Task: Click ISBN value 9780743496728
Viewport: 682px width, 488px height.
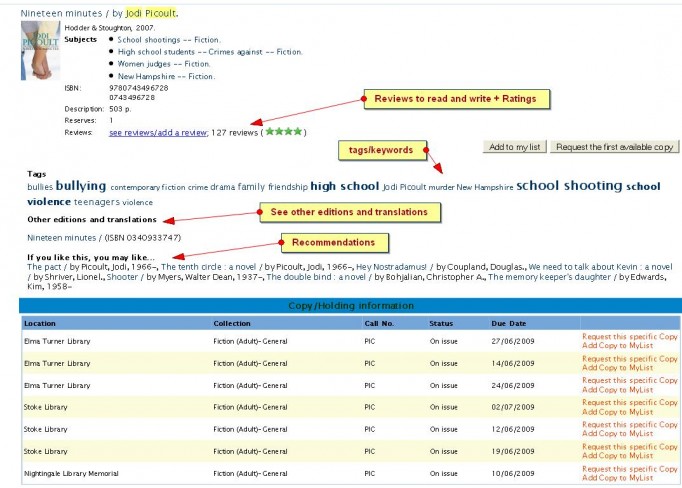Action: [x=138, y=88]
